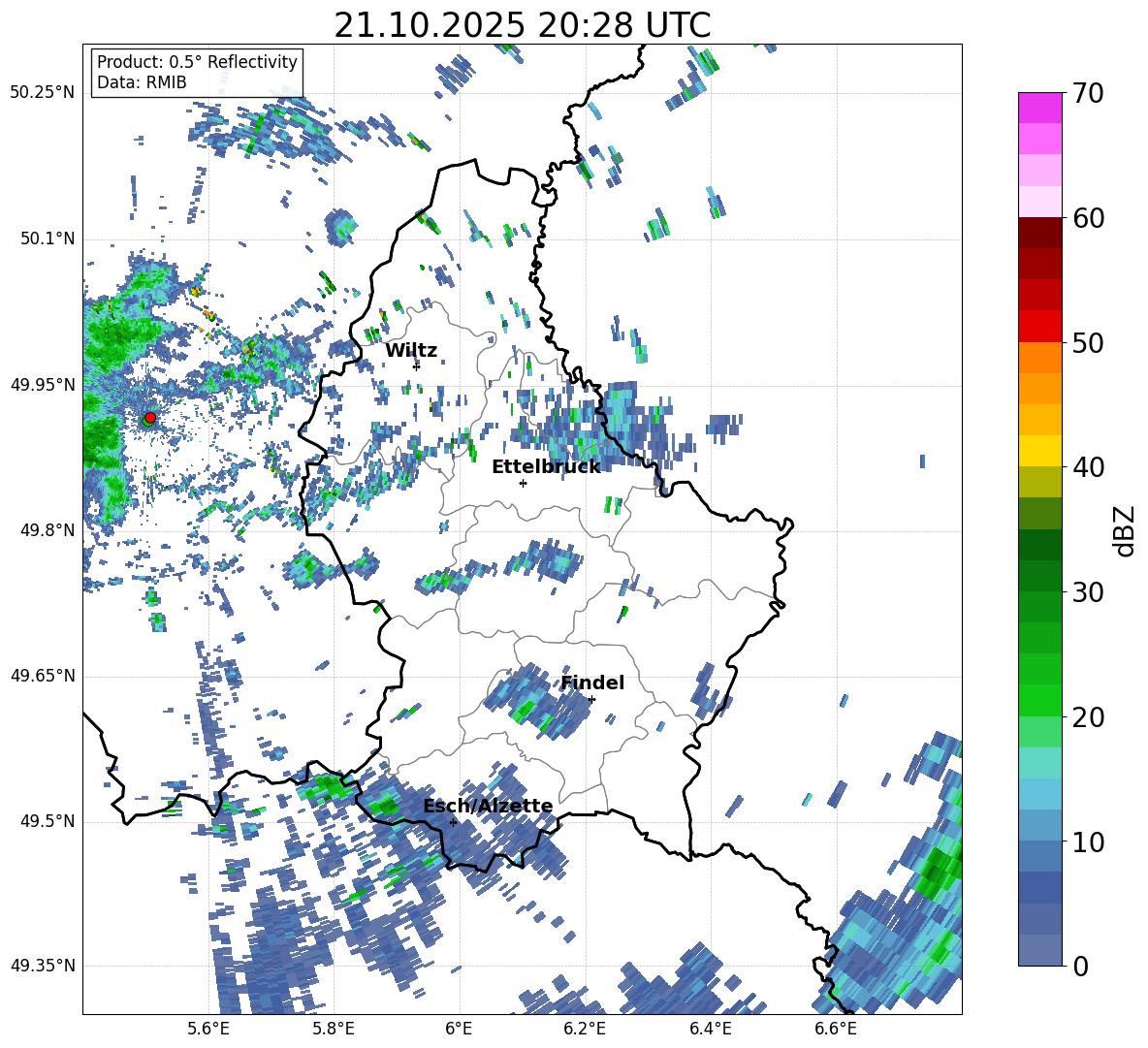Screen dimensions: 1148x1048
Task: Click the Esch/Alzette city label
Action: point(488,806)
